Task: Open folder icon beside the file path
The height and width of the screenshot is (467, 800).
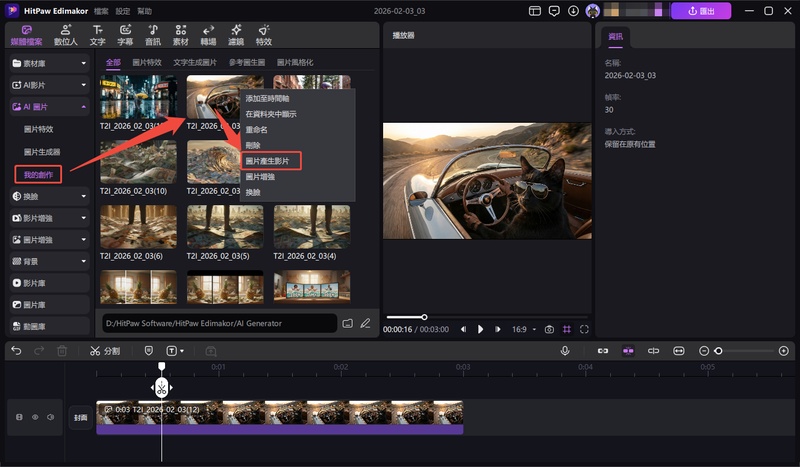Action: click(x=347, y=323)
